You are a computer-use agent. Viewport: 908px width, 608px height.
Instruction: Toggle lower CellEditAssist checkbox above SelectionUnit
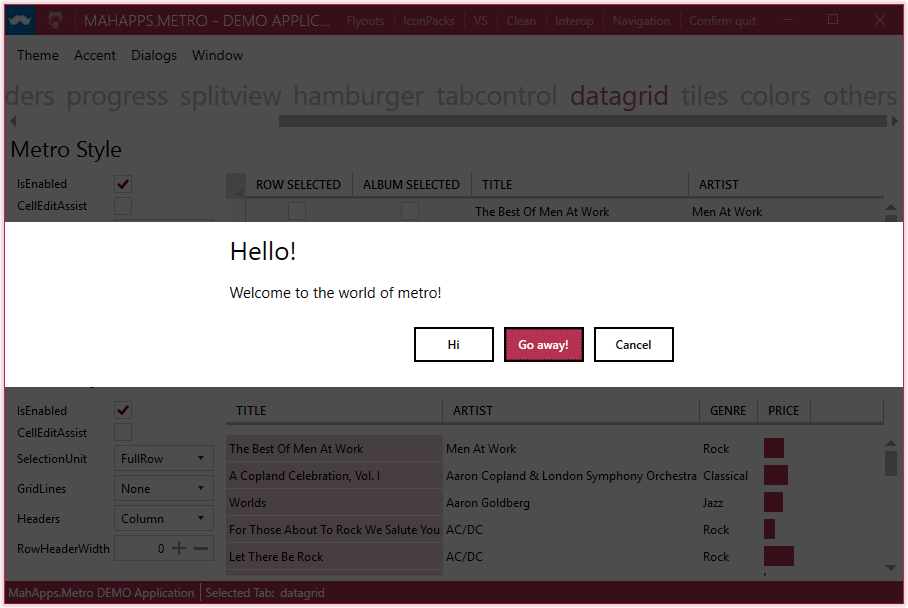(123, 433)
